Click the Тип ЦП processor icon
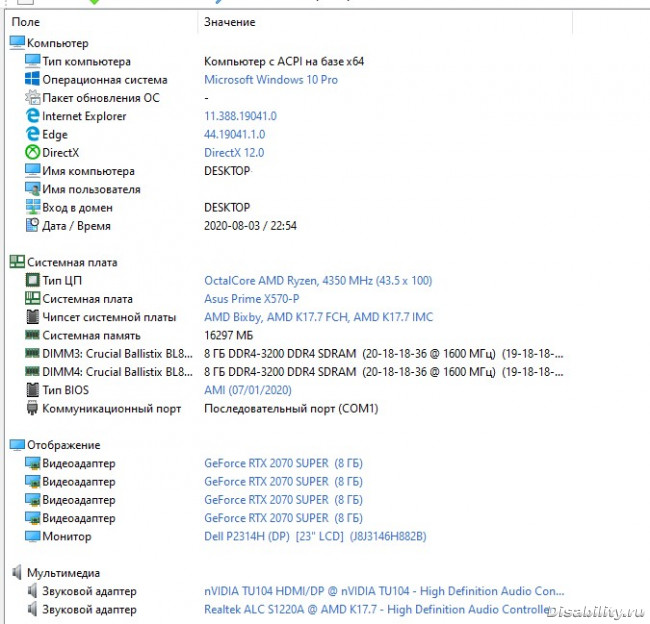 coord(32,280)
